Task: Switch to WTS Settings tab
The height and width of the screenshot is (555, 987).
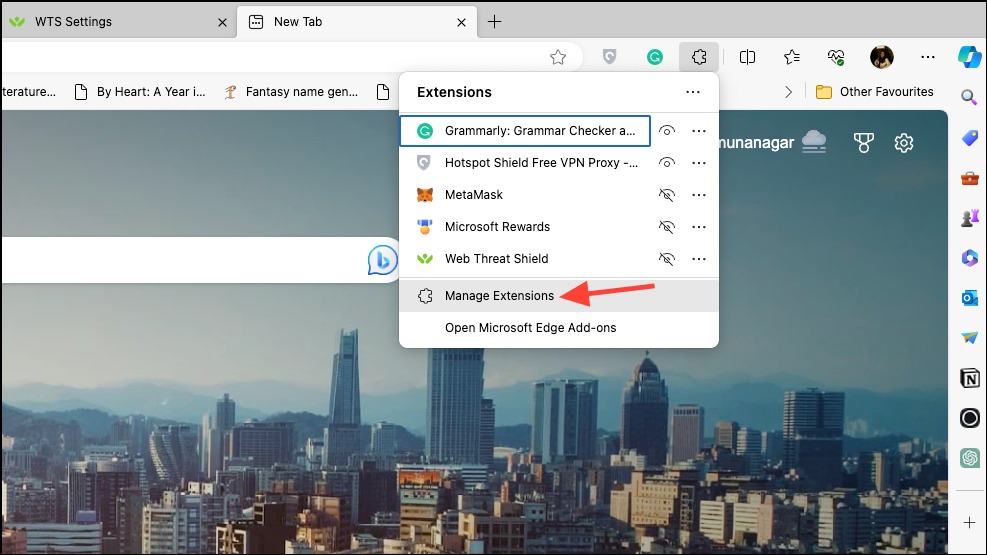Action: [118, 22]
